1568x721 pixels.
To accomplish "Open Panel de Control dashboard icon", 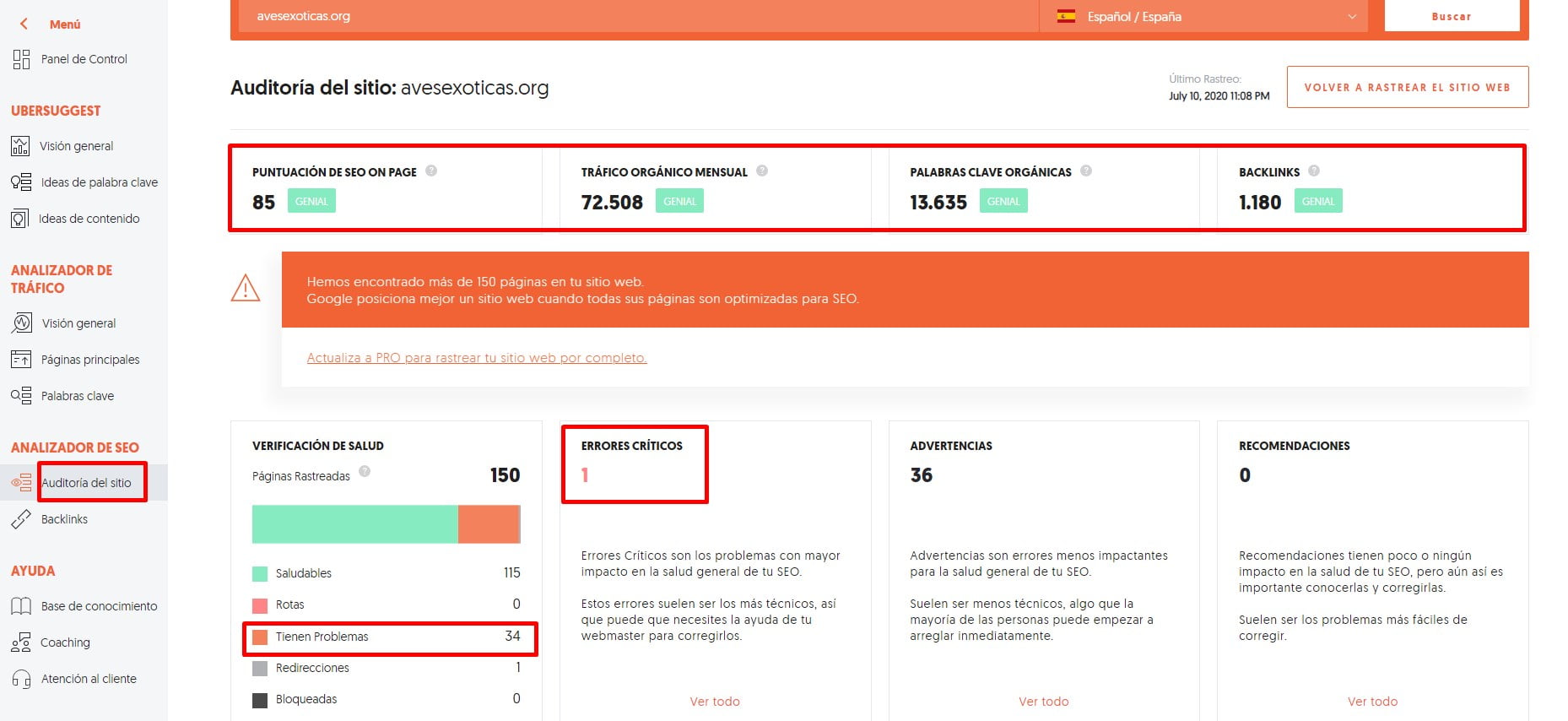I will (21, 59).
